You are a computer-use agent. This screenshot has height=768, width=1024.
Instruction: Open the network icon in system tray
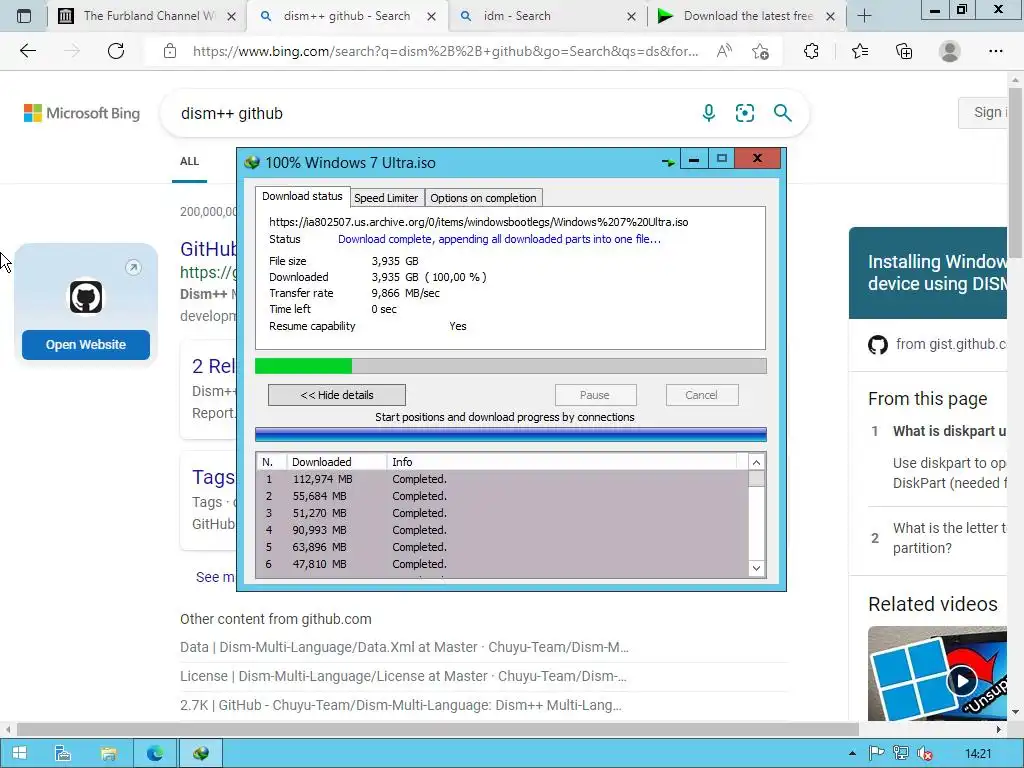tap(901, 753)
